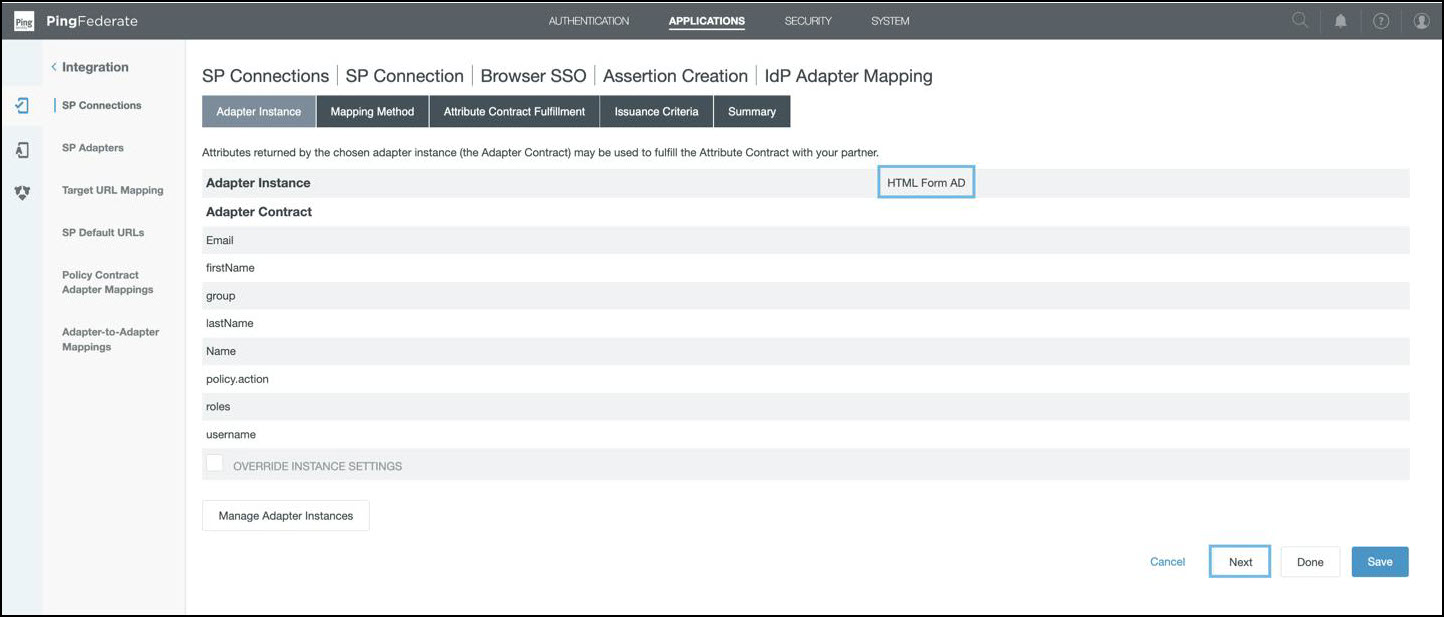The width and height of the screenshot is (1444, 617).
Task: Open the notifications bell icon
Action: coord(1340,21)
